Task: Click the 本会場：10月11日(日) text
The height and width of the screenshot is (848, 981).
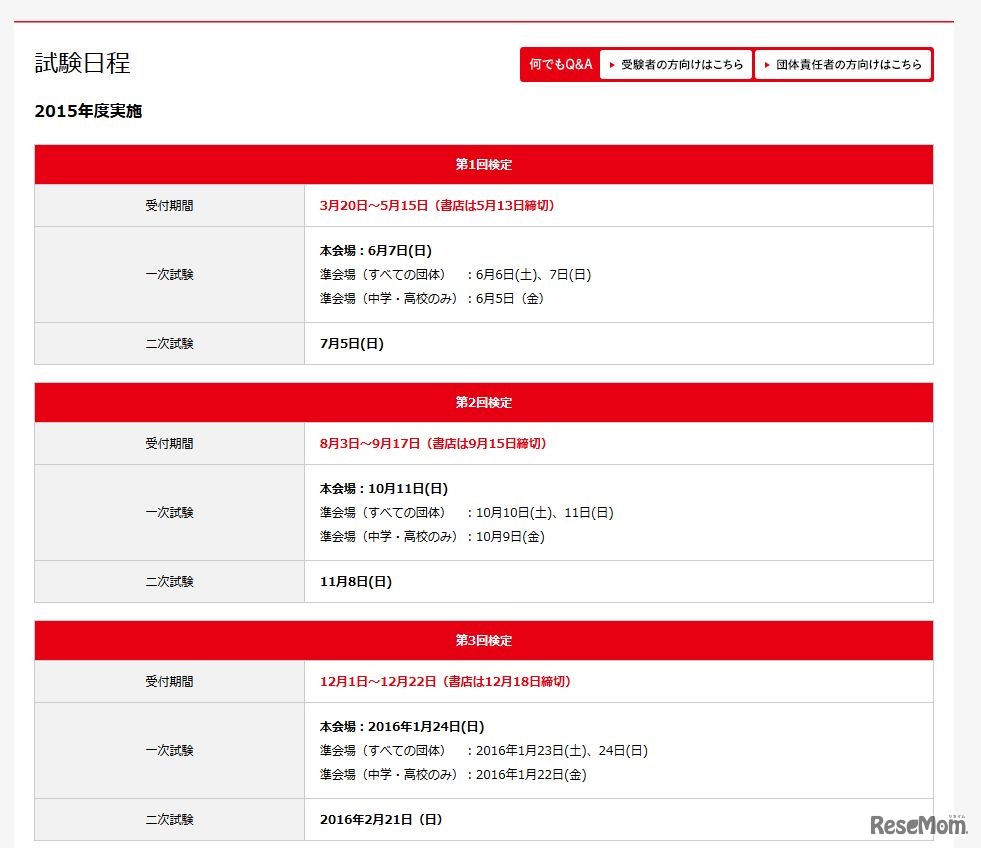Action: [x=384, y=488]
